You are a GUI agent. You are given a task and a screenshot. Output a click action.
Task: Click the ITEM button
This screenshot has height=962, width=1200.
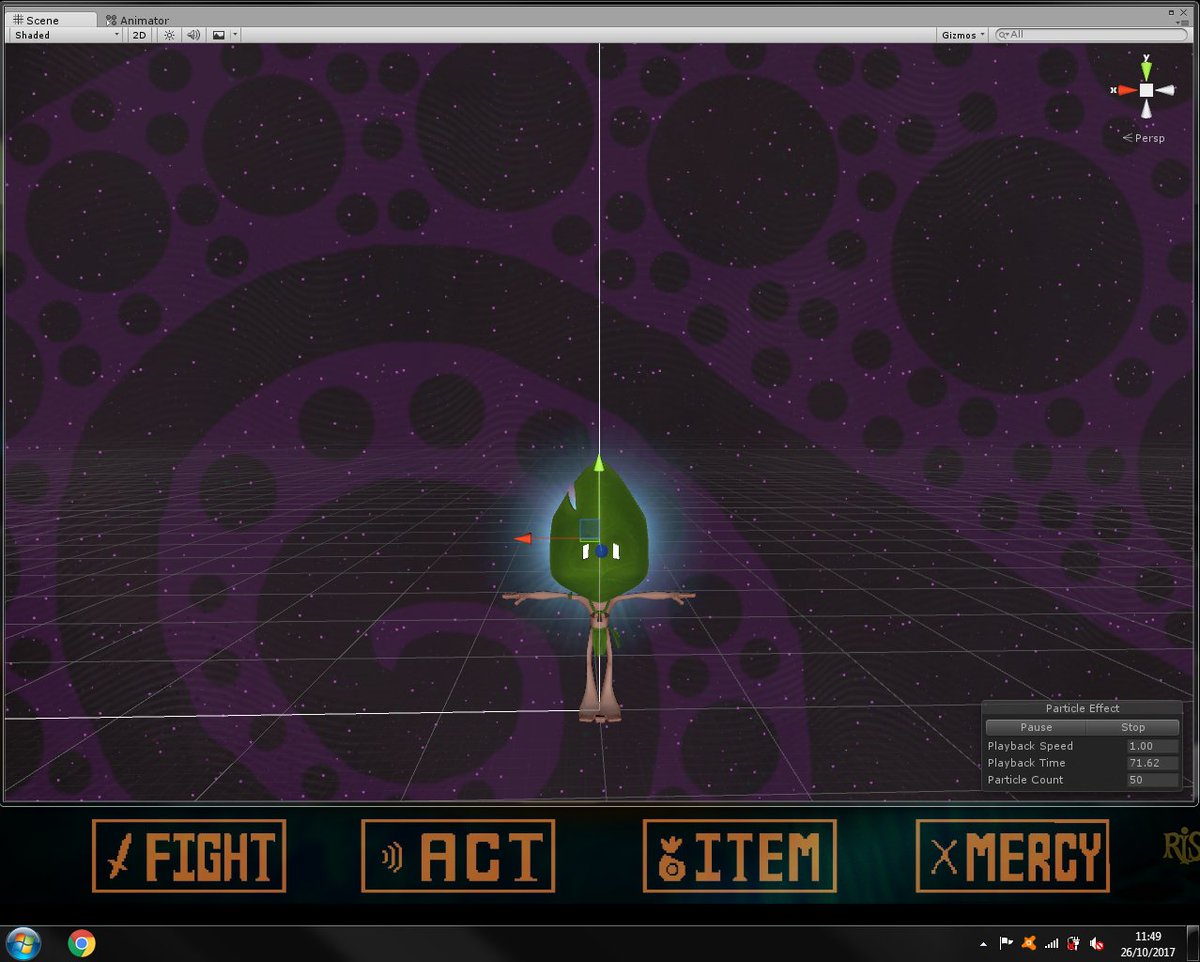(739, 856)
